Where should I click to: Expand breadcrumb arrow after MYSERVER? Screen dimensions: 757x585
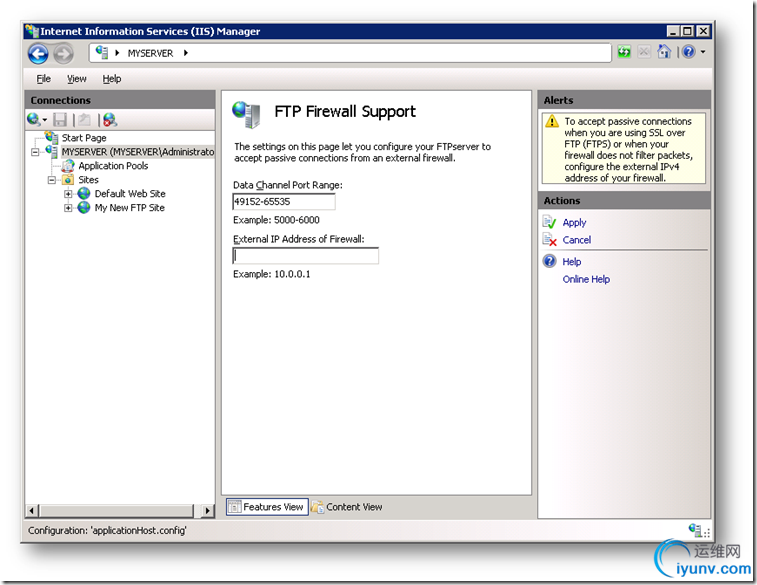tap(186, 53)
